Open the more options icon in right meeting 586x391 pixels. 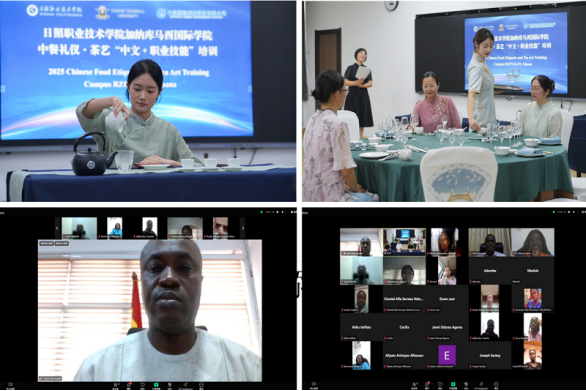click(496, 384)
